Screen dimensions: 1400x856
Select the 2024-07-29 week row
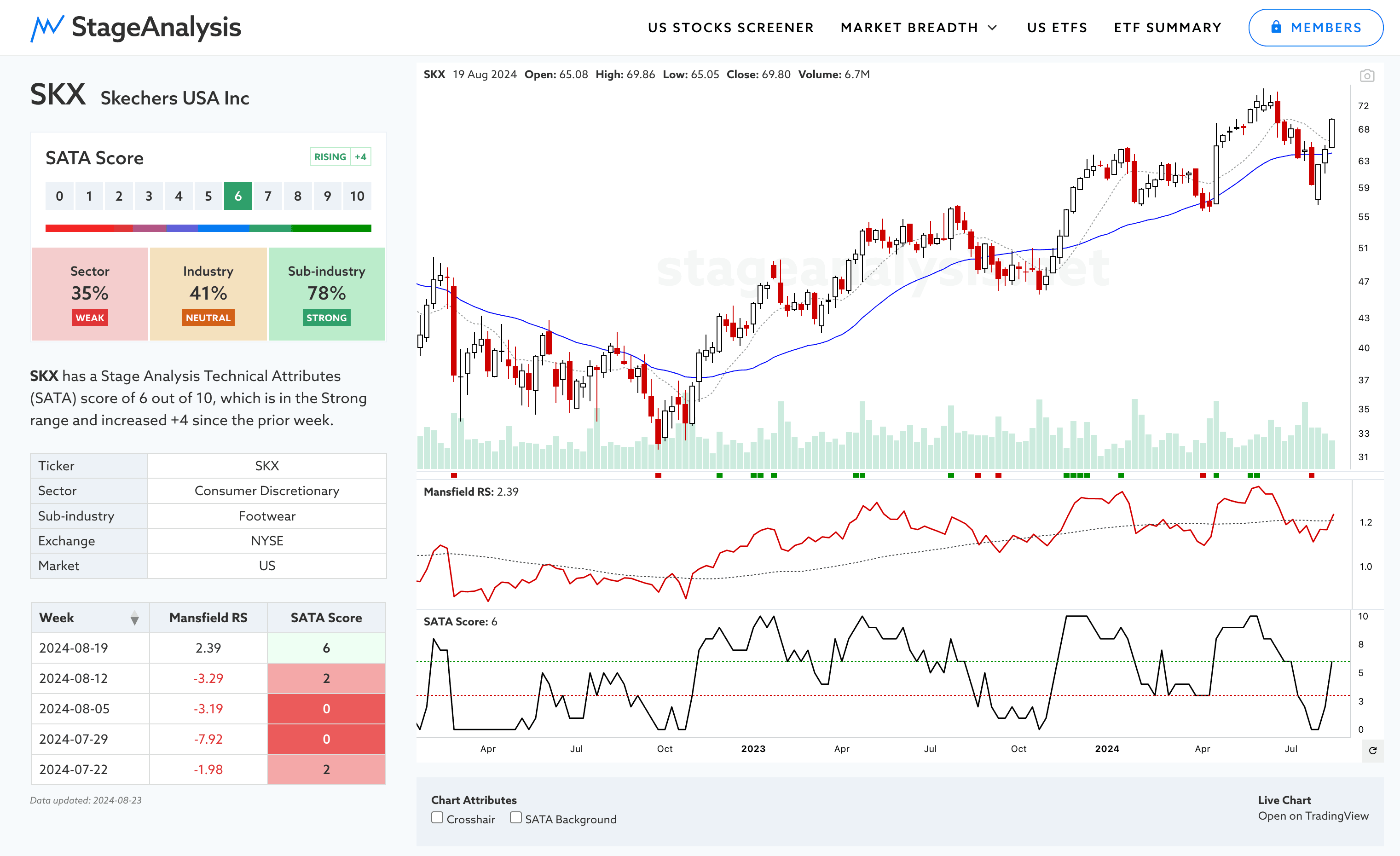coord(208,740)
